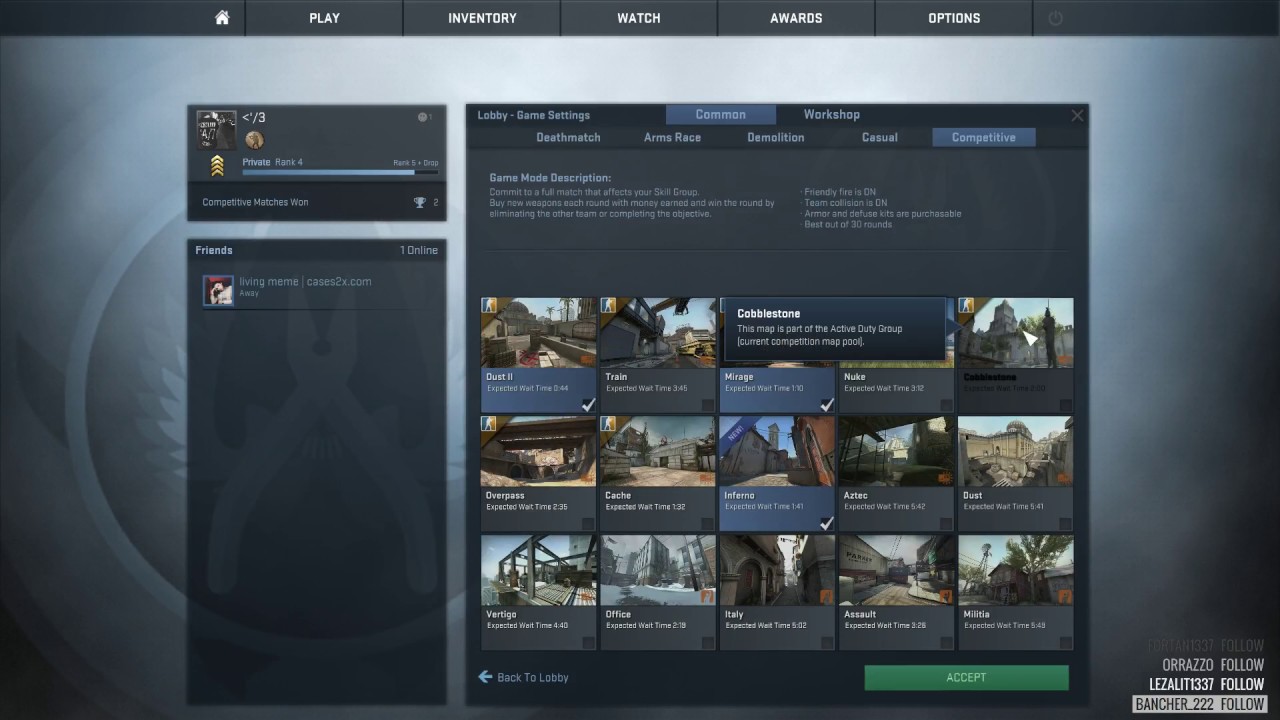This screenshot has height=720, width=1280.
Task: Click the '1 Online' friends count
Action: pyautogui.click(x=419, y=250)
